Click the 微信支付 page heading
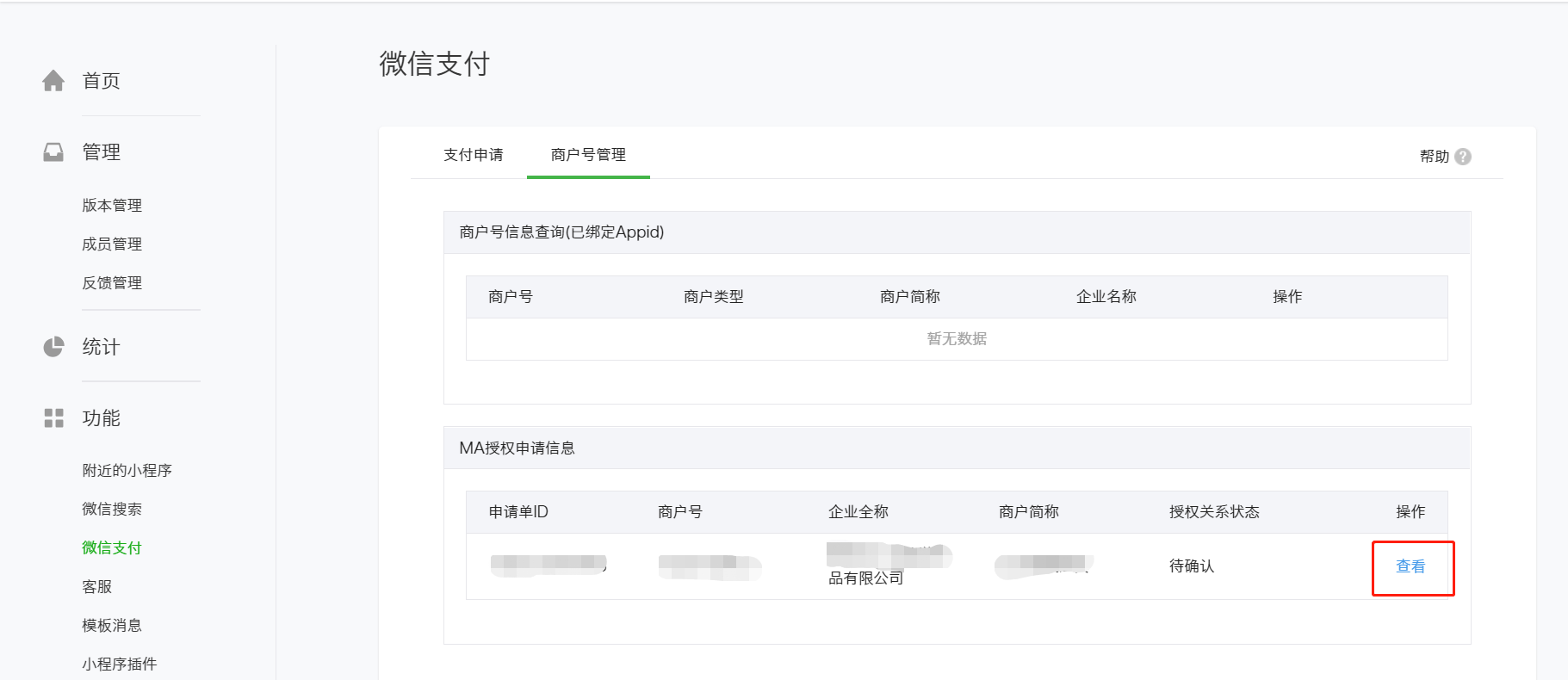Screen dimensions: 1568x680 pyautogui.click(x=434, y=64)
